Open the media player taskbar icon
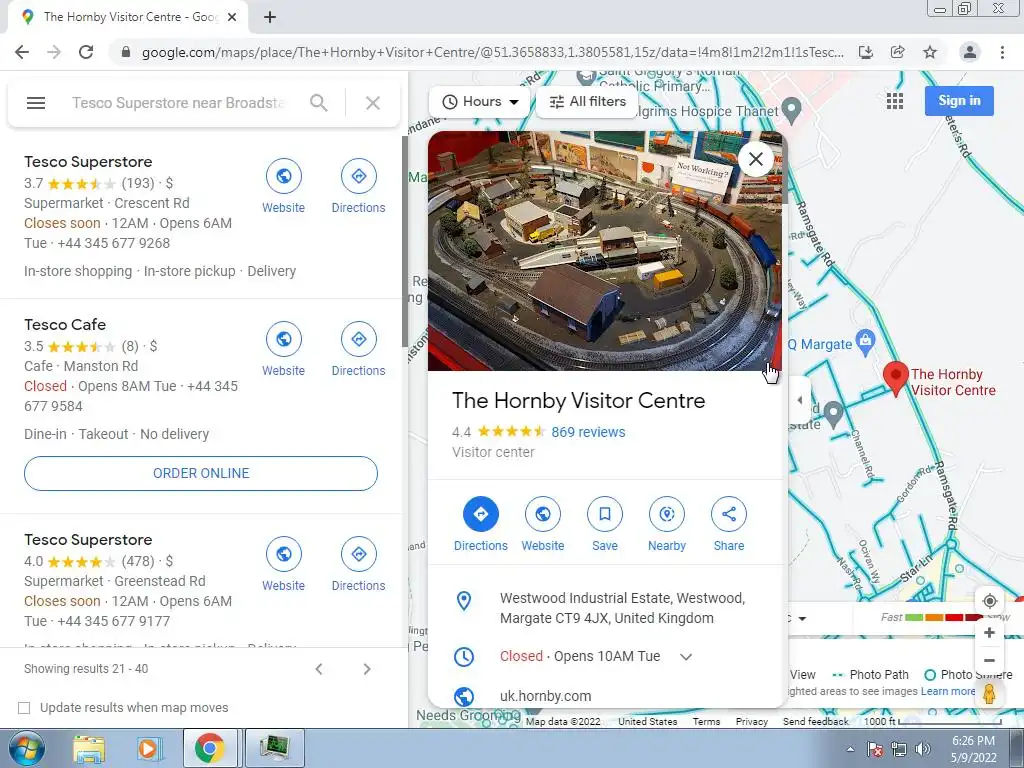 (x=149, y=749)
